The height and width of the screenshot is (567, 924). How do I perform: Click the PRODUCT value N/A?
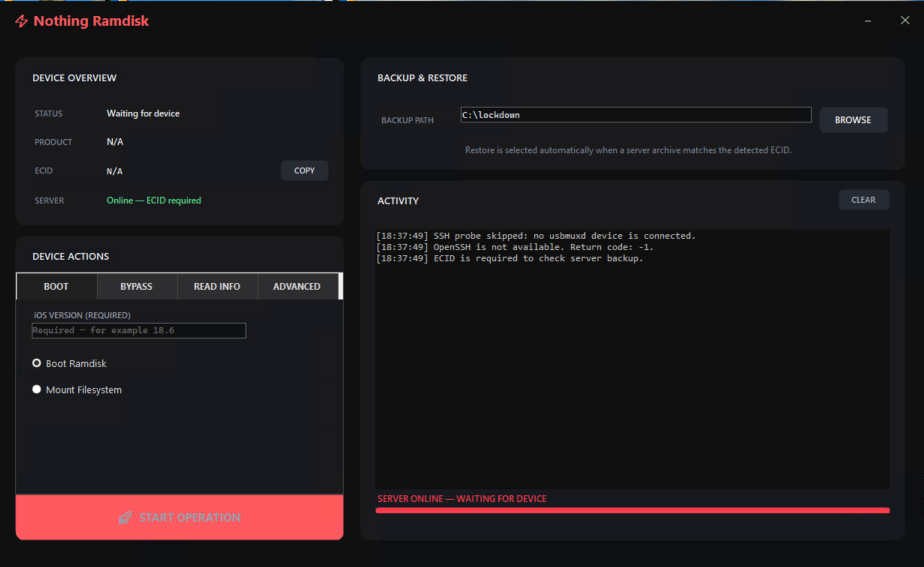pyautogui.click(x=115, y=142)
